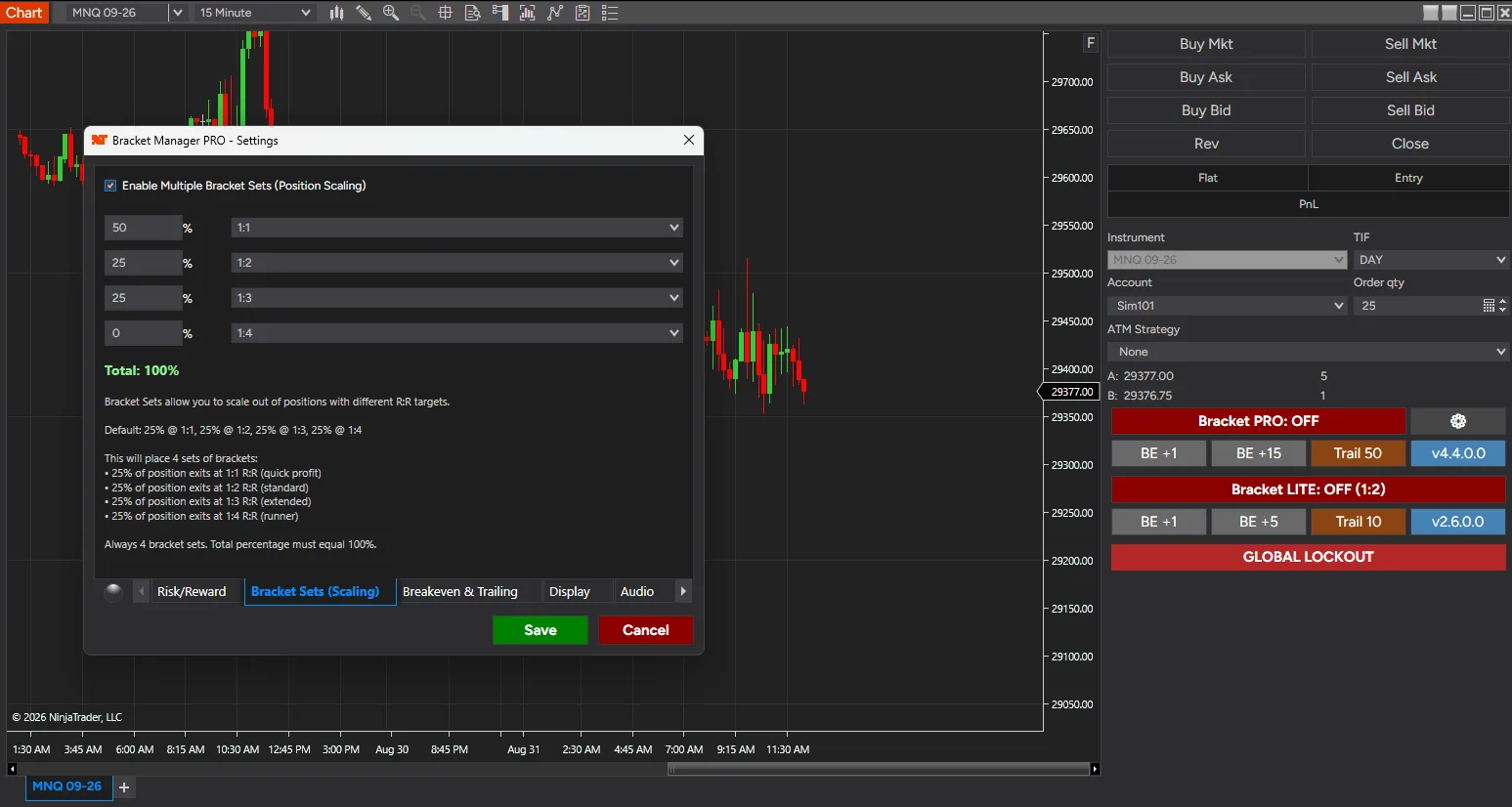Select the MNQ 09-26 chart tab at bottom

[66, 786]
